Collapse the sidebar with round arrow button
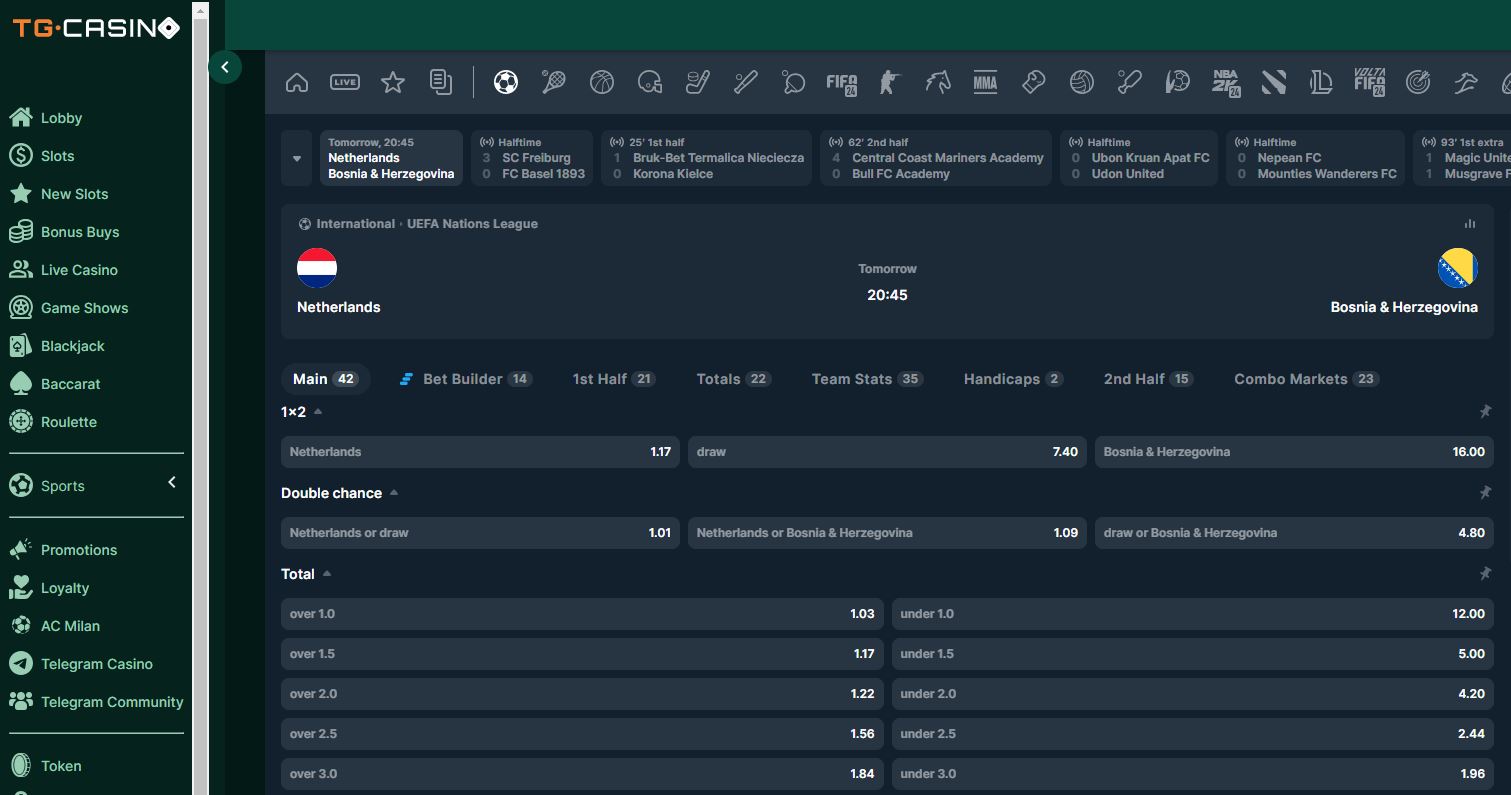 (x=225, y=67)
